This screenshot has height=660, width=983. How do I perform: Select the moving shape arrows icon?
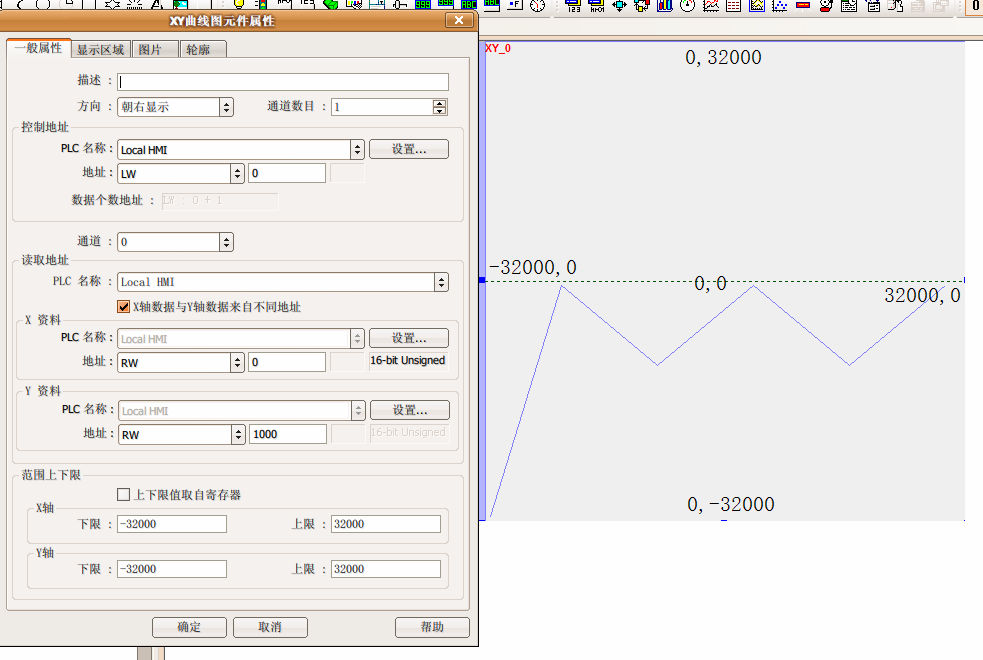click(619, 6)
